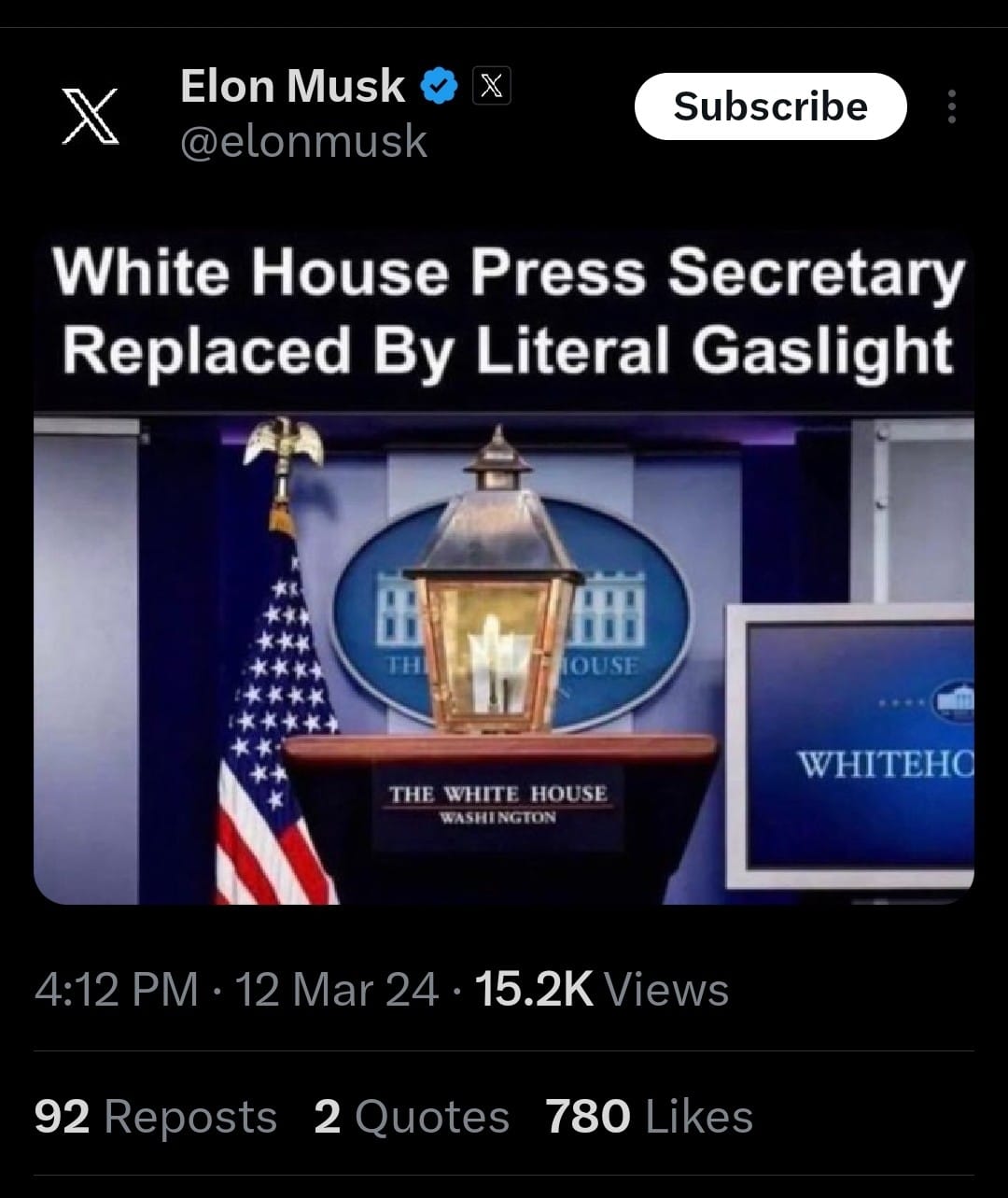Screen dimensions: 1008x1198
Task: Subscribe to Elon Musk
Action: tap(770, 106)
